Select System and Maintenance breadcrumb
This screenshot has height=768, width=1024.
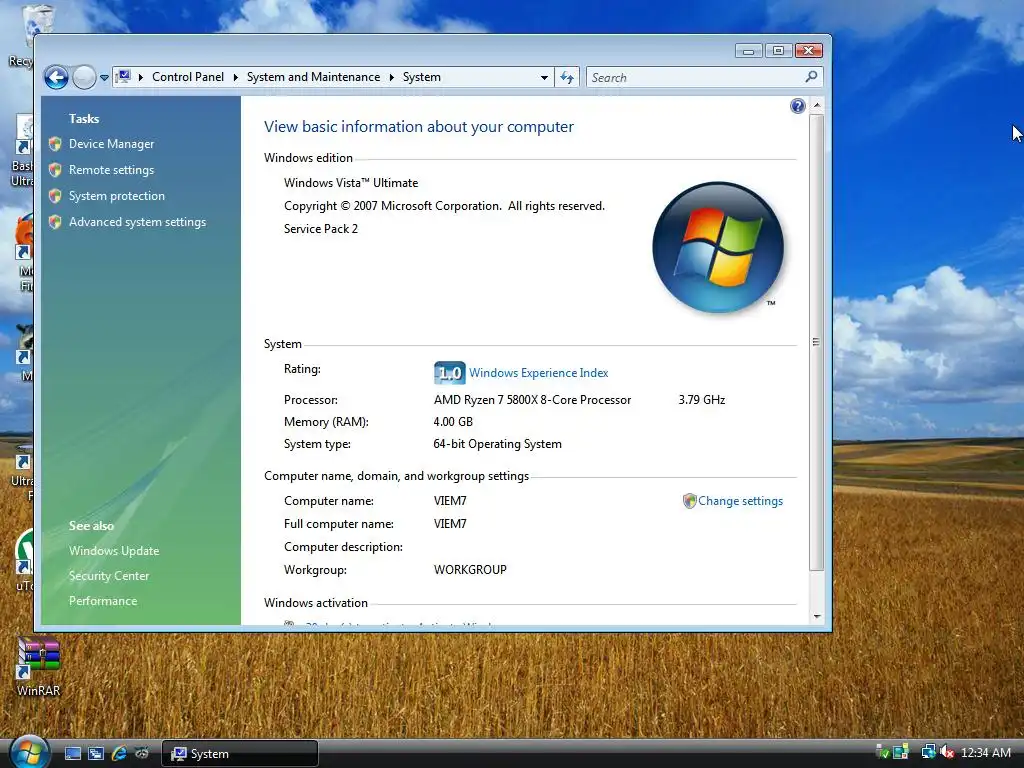pos(313,77)
